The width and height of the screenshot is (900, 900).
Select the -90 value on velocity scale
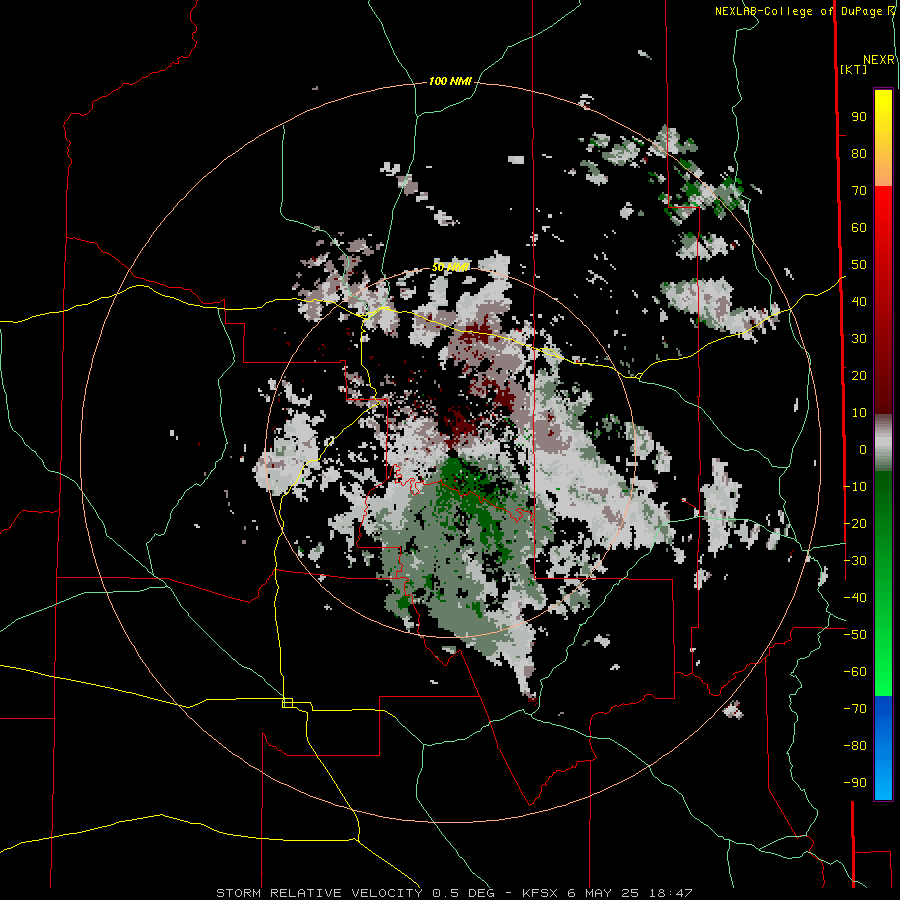pyautogui.click(x=855, y=783)
